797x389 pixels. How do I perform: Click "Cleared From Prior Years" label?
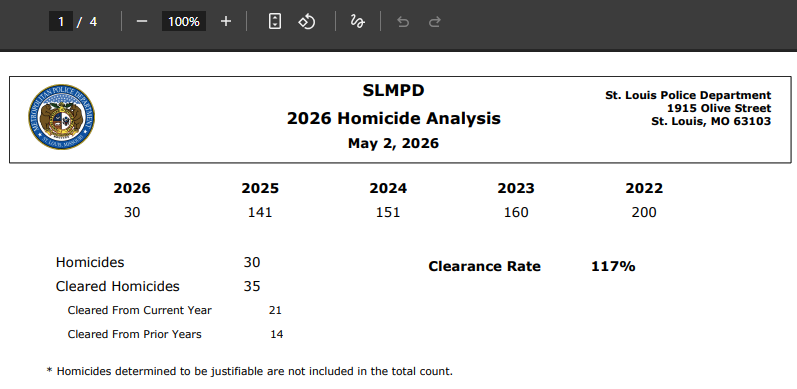[135, 334]
